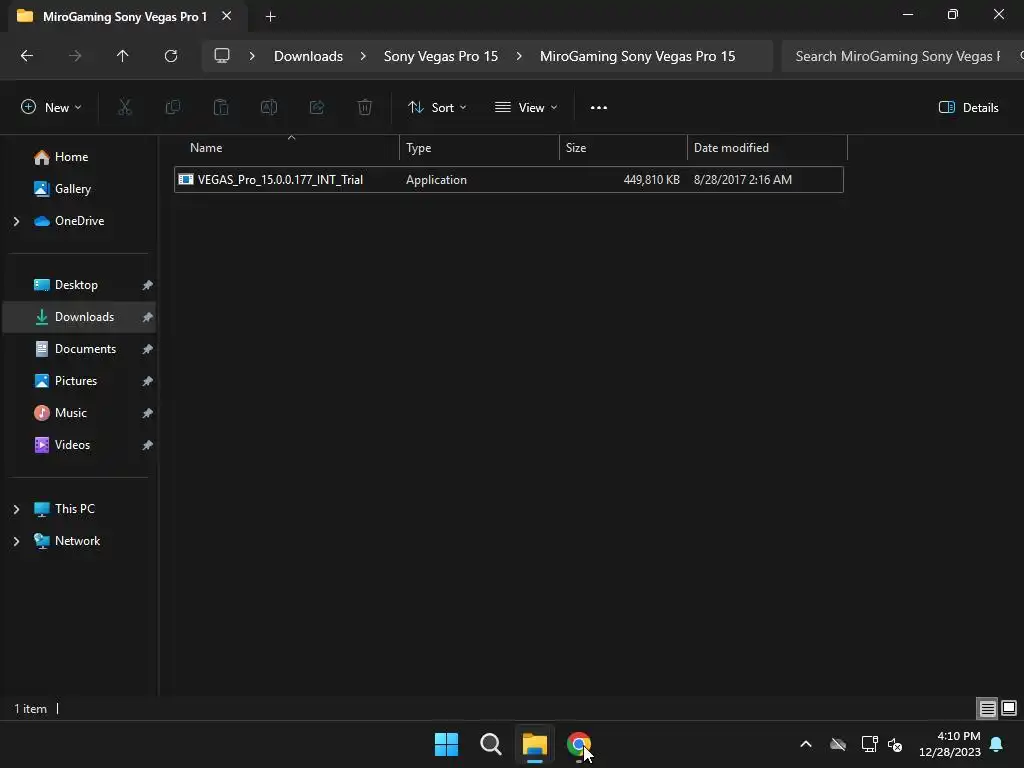Sort by the Name column header
Viewport: 1024px width, 768px height.
[x=287, y=148]
